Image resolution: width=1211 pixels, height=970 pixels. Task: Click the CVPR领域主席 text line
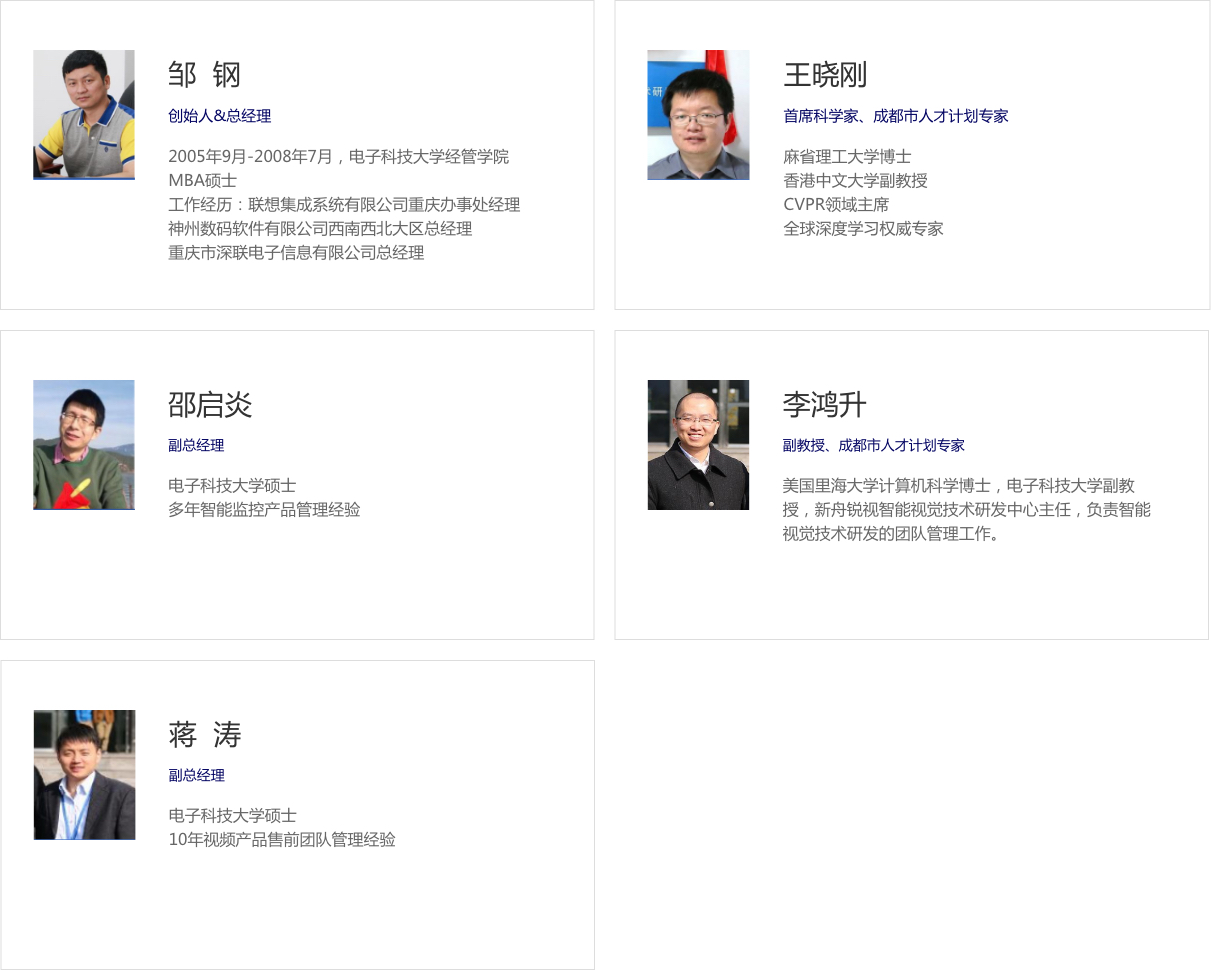pyautogui.click(x=836, y=205)
